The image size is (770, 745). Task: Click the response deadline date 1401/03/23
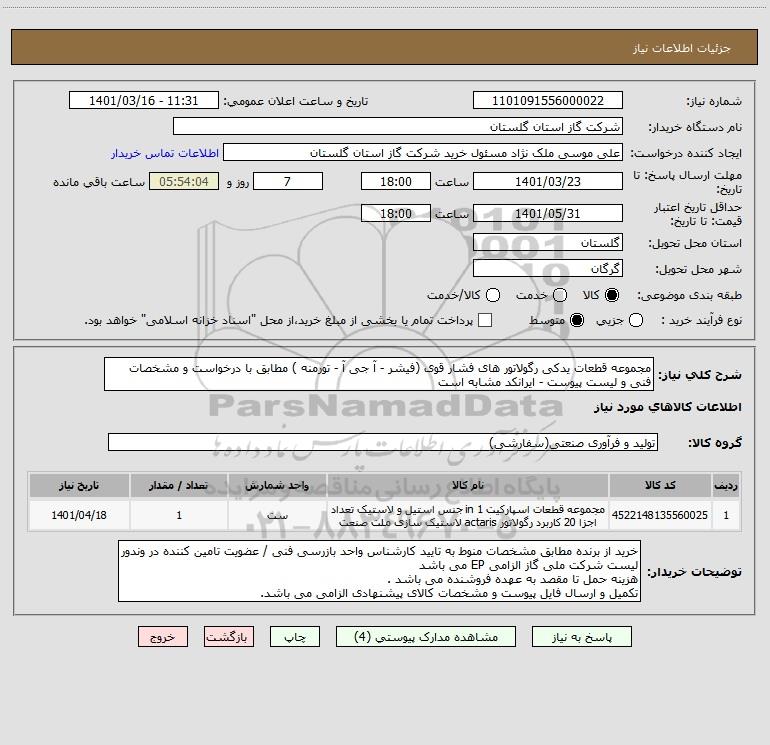[x=548, y=181]
